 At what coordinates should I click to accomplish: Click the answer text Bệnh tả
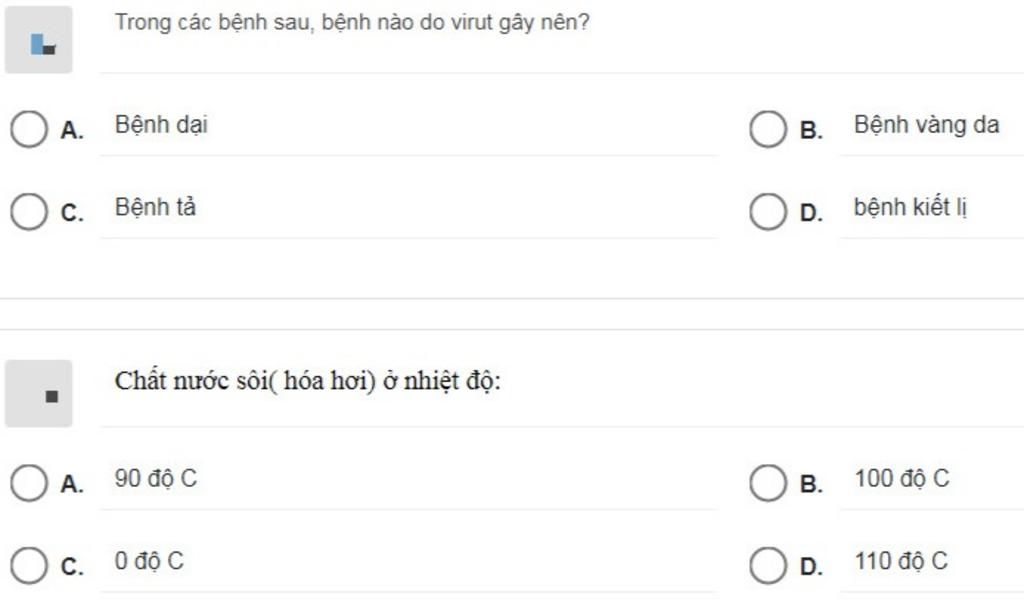(155, 208)
